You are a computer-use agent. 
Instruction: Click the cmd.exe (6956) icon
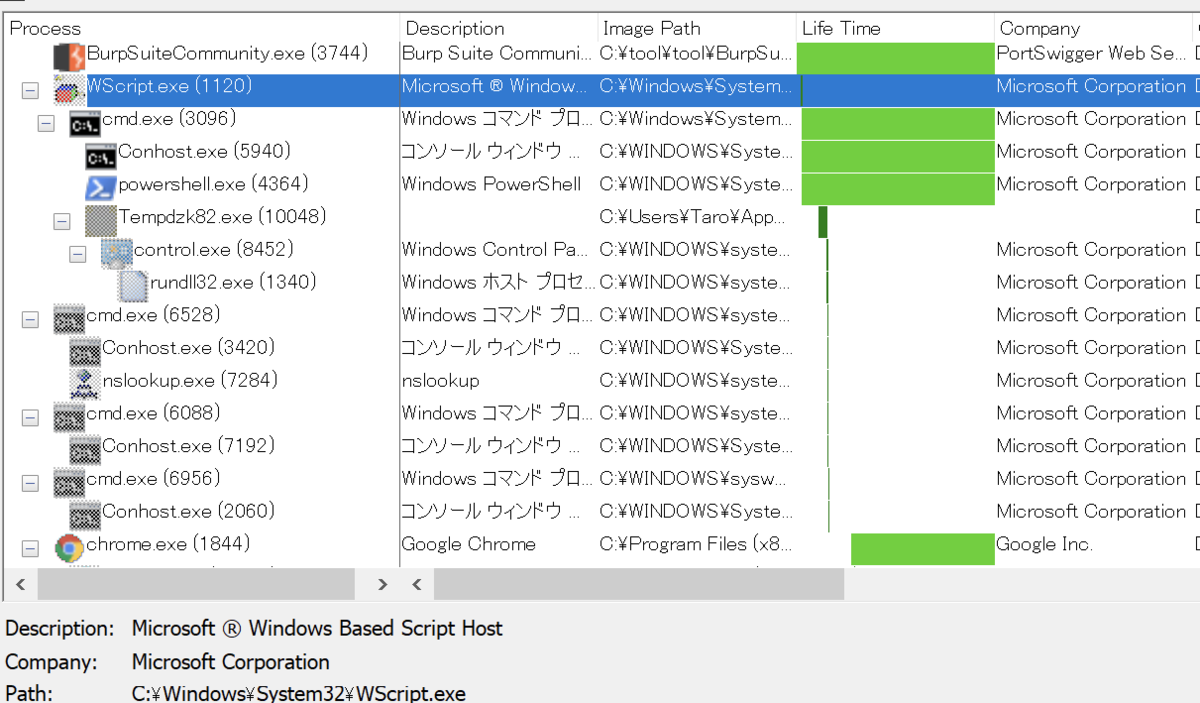[68, 482]
